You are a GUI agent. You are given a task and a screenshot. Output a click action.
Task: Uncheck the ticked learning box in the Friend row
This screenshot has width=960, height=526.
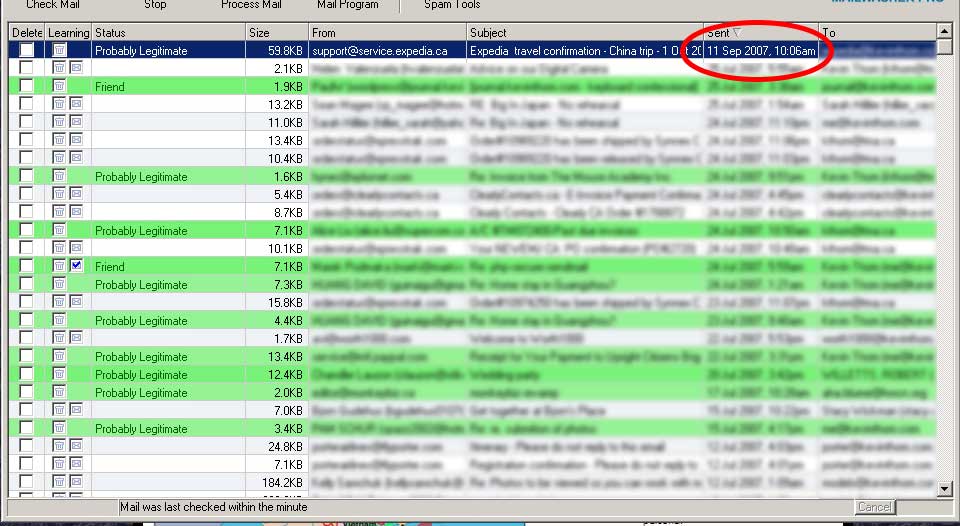(77, 266)
